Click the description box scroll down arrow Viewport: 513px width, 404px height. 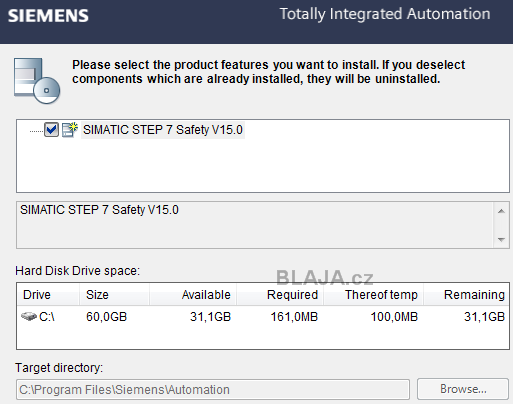pos(501,239)
